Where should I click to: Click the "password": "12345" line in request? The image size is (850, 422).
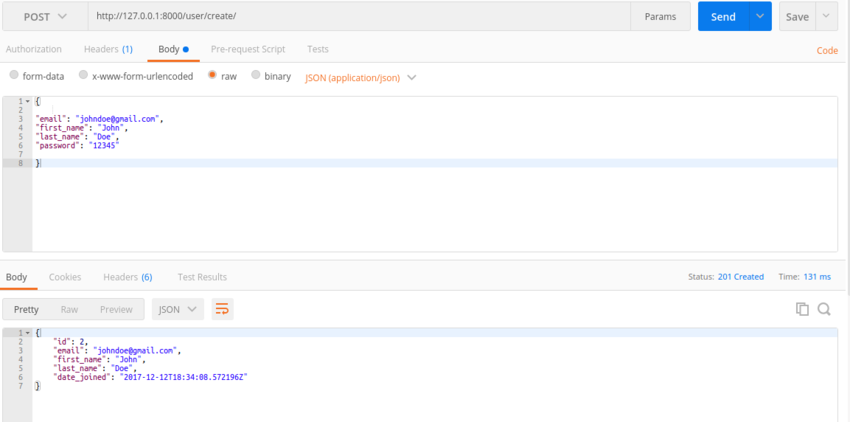tap(78, 145)
